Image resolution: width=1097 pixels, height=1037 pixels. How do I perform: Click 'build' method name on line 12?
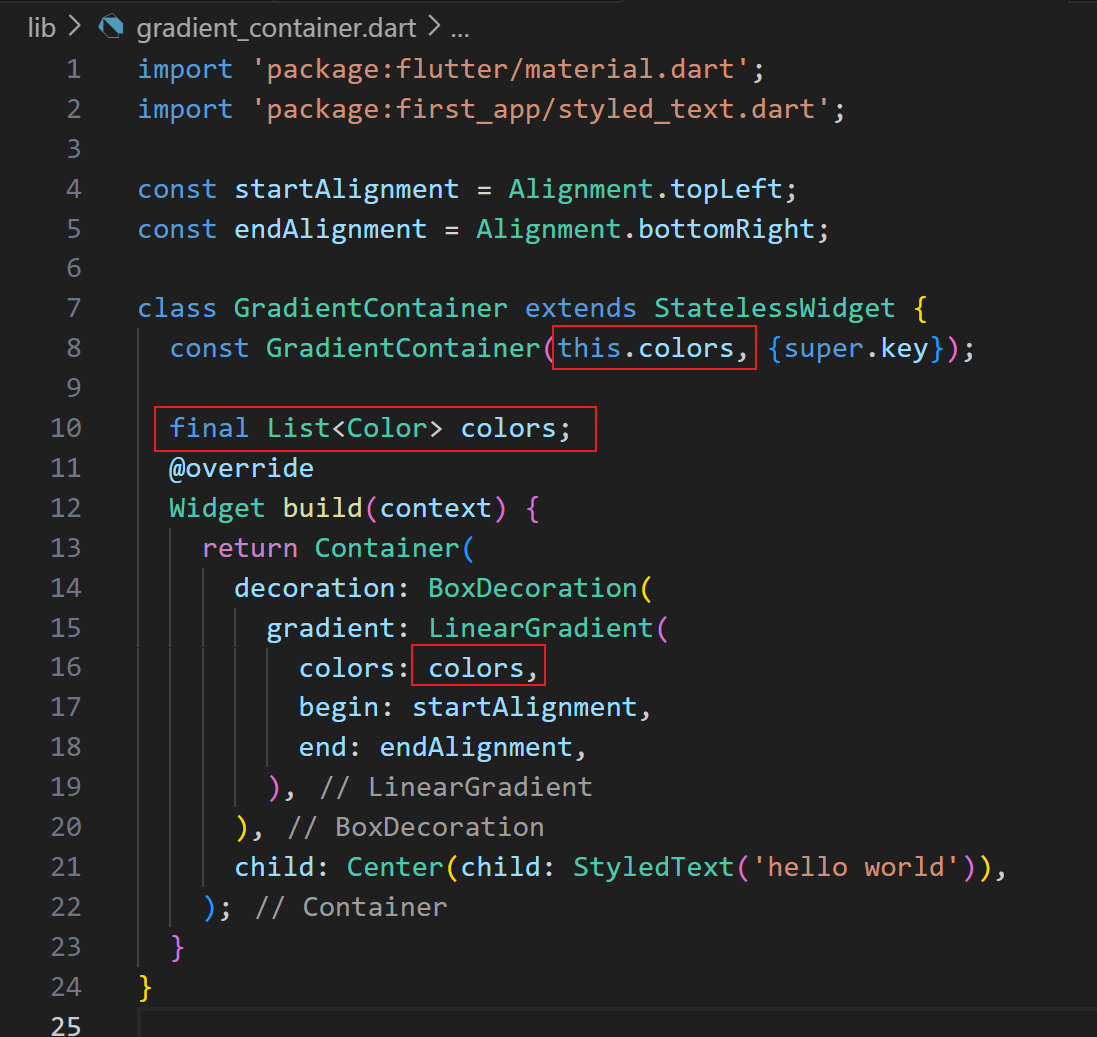click(x=323, y=508)
